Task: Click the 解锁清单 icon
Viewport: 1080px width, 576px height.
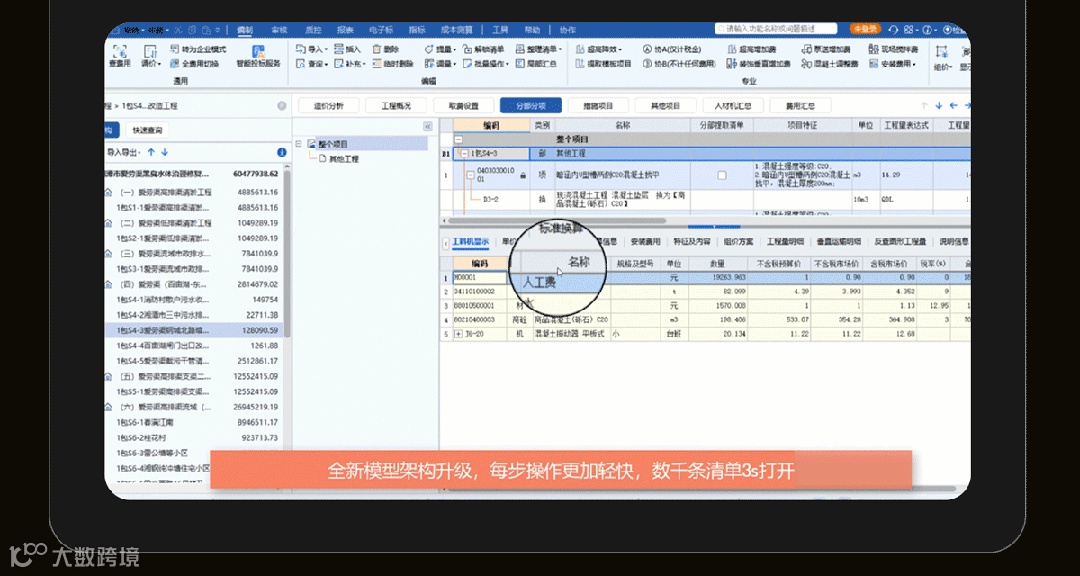Action: (x=468, y=50)
